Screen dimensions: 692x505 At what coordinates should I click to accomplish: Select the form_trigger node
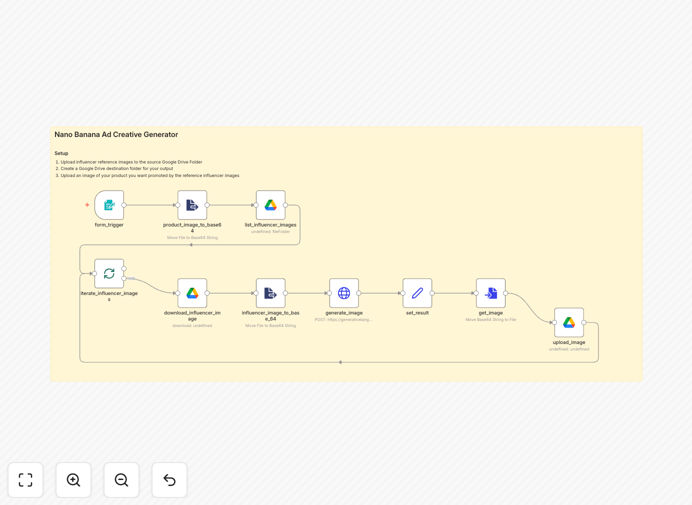click(x=109, y=205)
